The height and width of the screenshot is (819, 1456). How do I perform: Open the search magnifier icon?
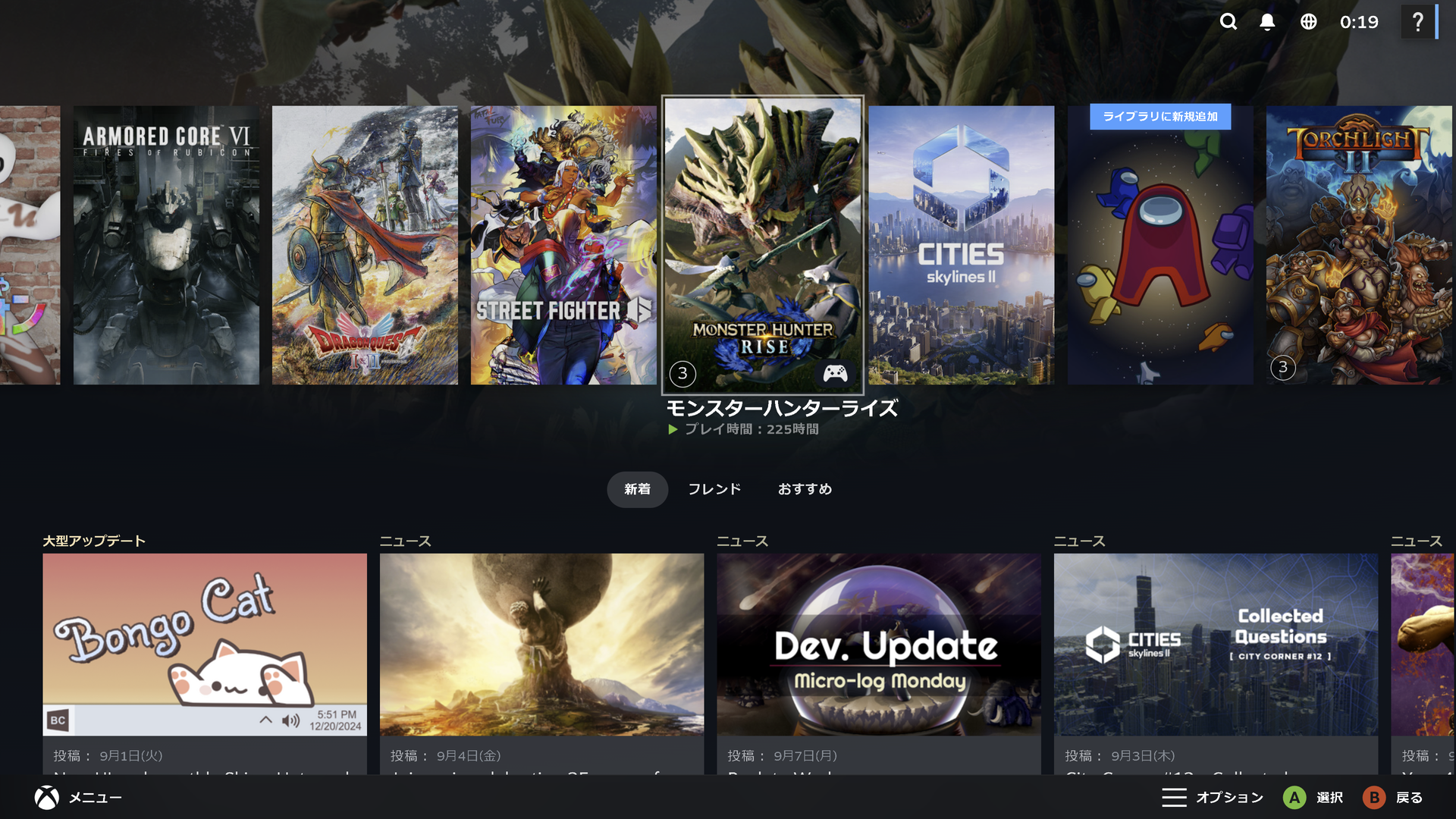coord(1228,22)
